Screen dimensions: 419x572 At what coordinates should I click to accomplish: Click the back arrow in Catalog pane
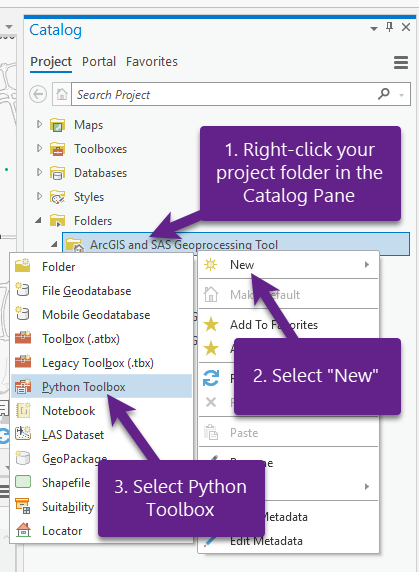[x=38, y=94]
